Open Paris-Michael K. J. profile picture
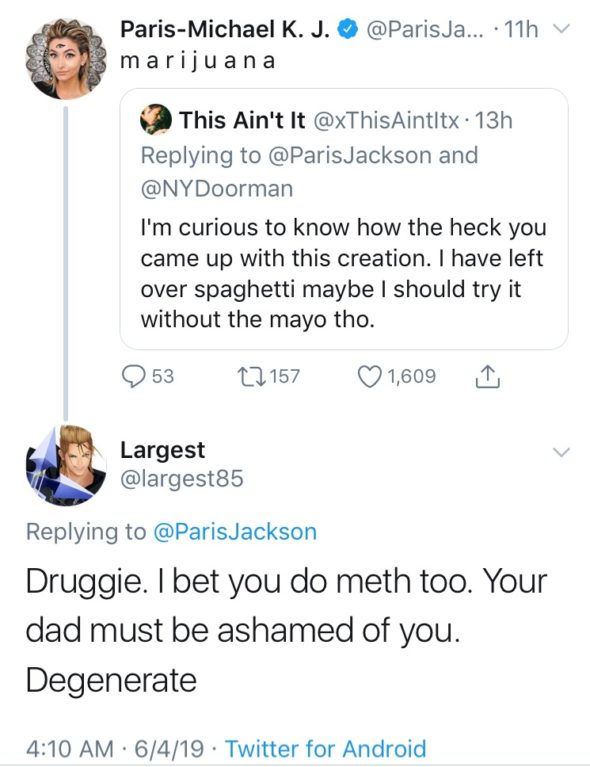590x767 pixels. point(66,59)
